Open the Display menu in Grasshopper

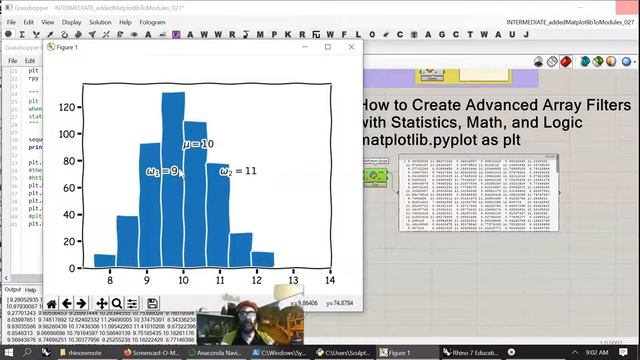coord(71,22)
